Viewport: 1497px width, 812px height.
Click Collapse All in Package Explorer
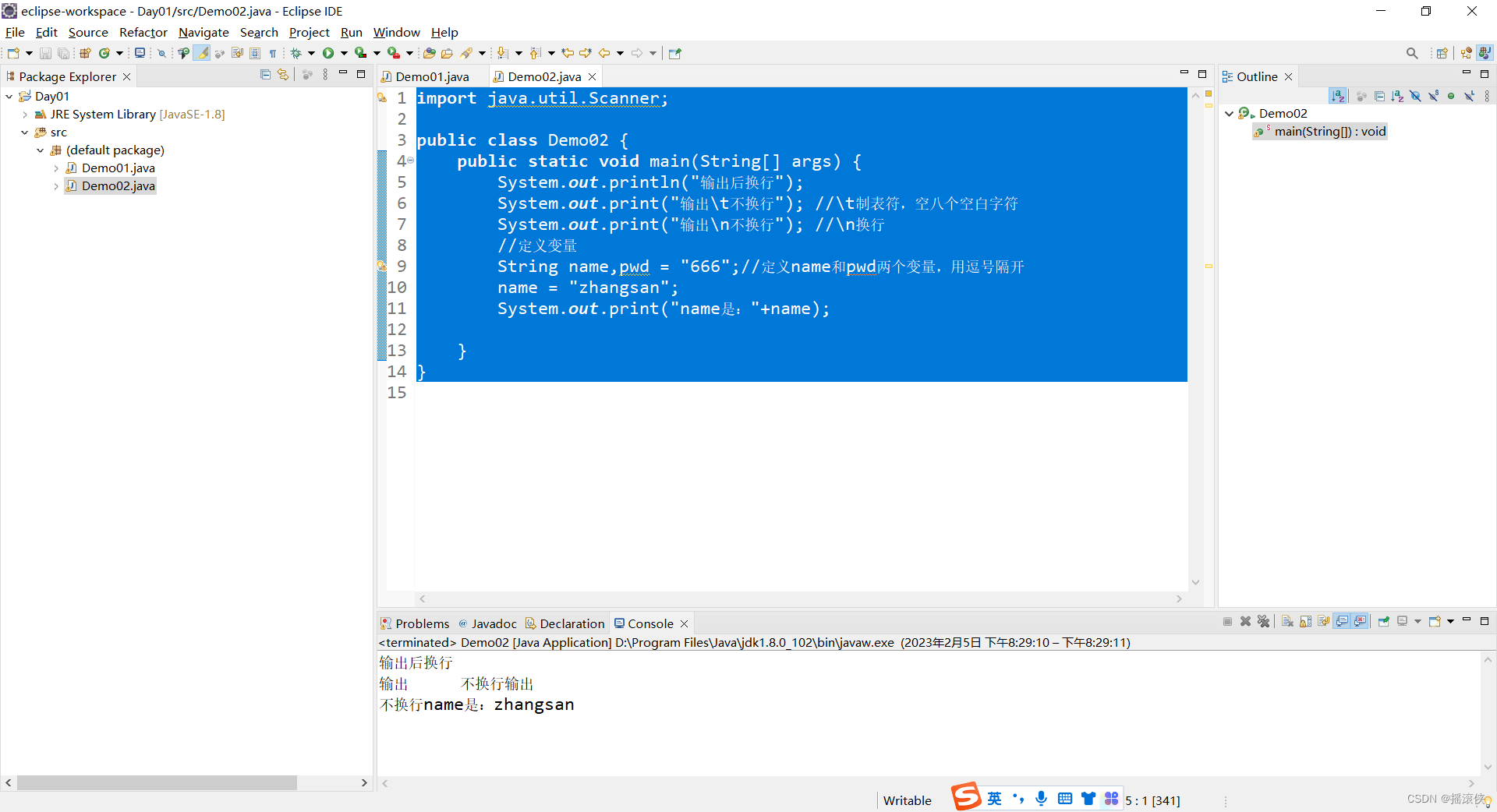[265, 75]
